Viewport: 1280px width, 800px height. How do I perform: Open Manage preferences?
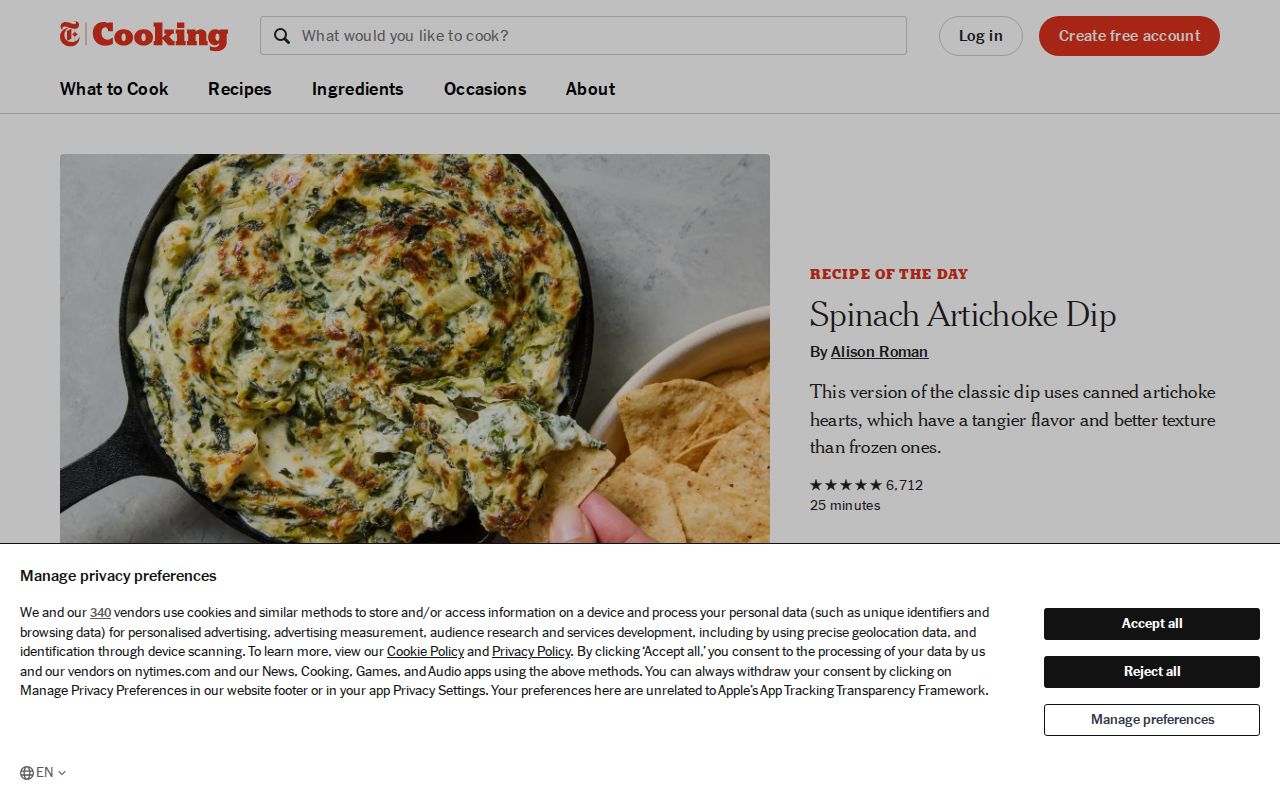click(x=1151, y=719)
